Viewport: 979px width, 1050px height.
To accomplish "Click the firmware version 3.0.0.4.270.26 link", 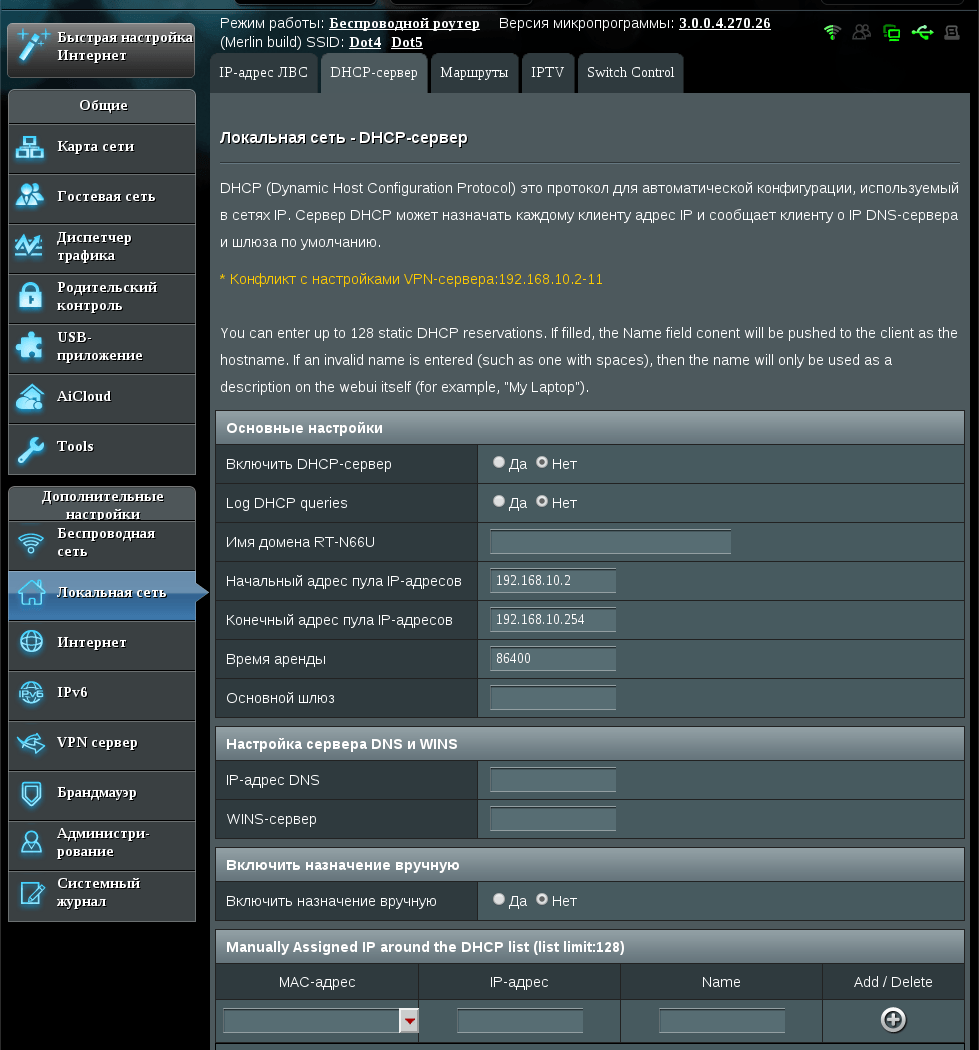I will click(x=724, y=23).
